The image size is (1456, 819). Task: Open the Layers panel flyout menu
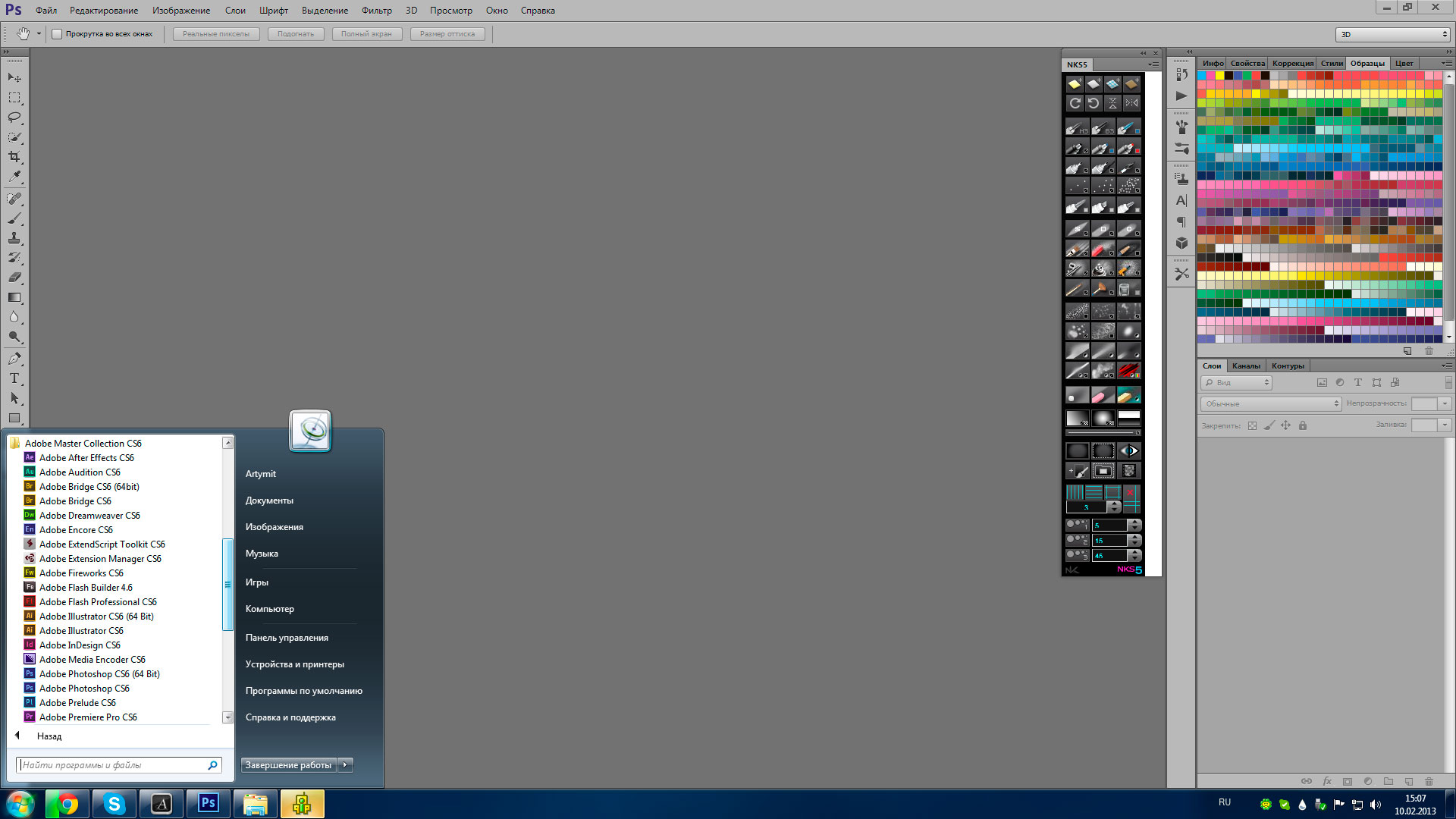[x=1447, y=366]
